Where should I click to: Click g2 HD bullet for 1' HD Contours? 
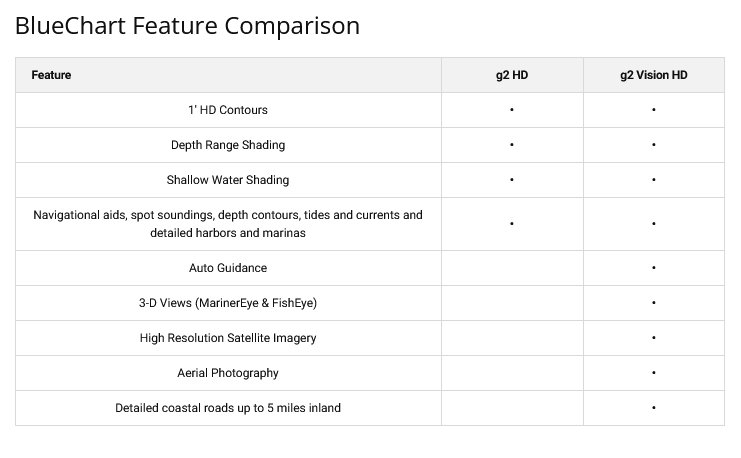pos(512,110)
